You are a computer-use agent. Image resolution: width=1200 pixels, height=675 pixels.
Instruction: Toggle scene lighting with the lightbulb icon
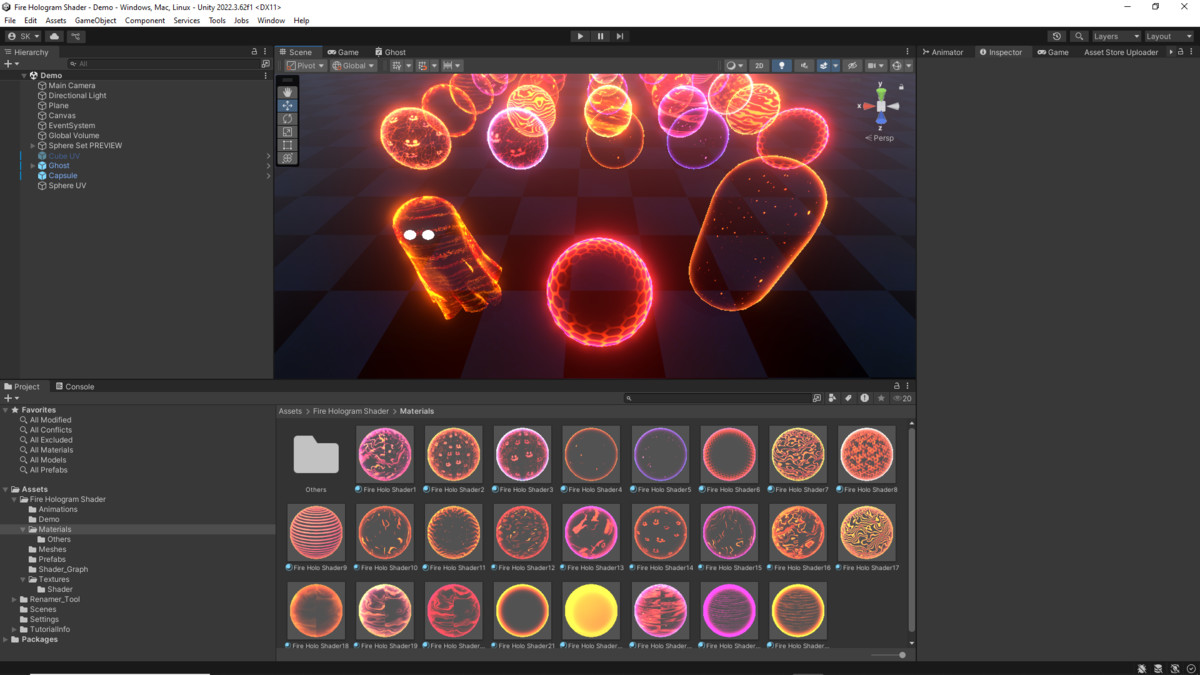pos(782,65)
